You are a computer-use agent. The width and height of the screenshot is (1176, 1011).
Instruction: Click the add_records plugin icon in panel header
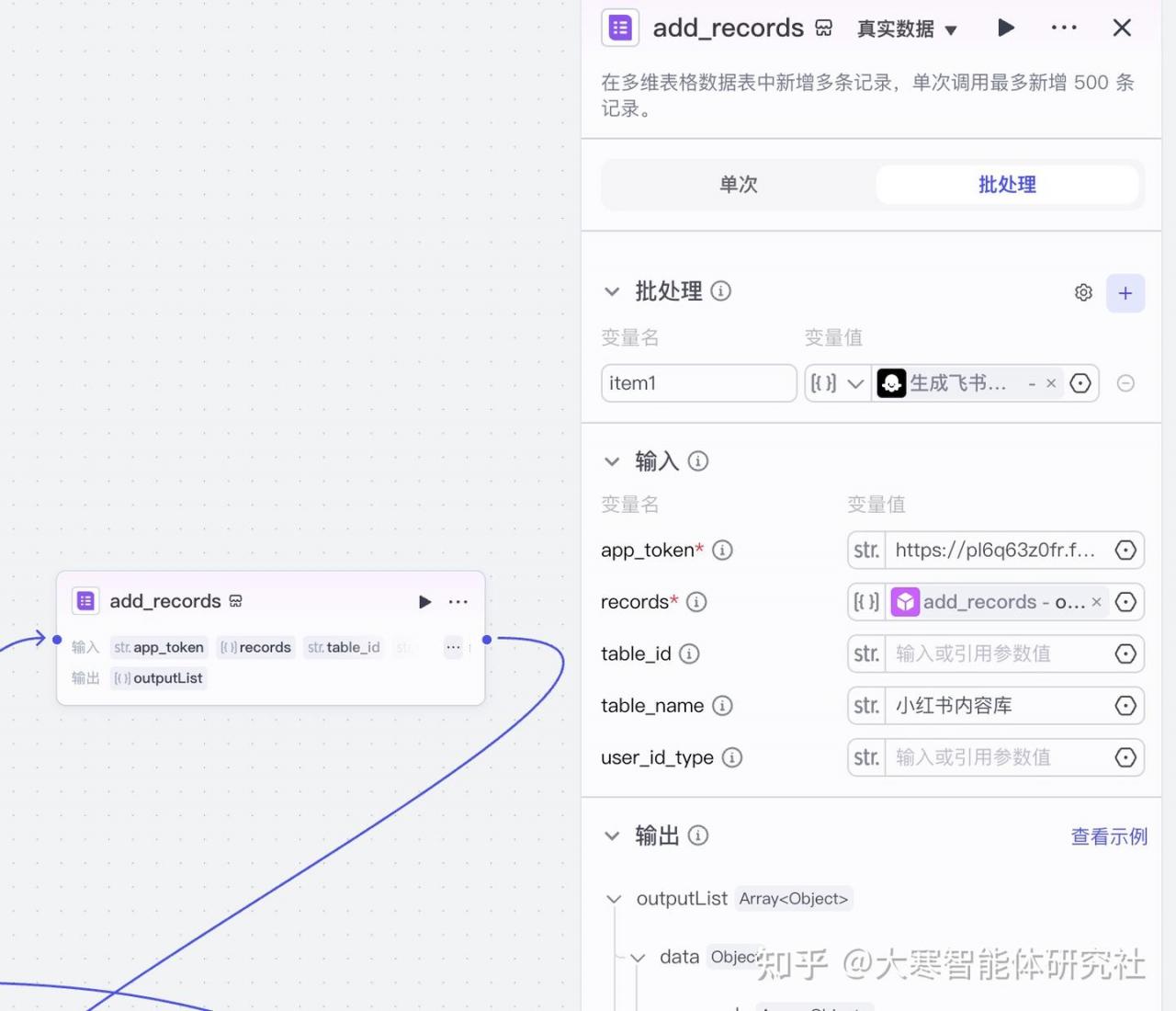pos(620,28)
